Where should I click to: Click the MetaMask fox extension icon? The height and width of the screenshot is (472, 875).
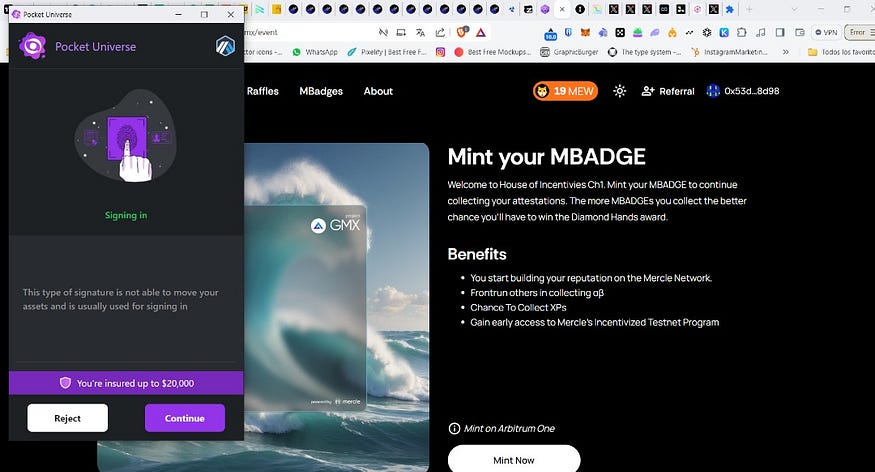click(x=585, y=33)
